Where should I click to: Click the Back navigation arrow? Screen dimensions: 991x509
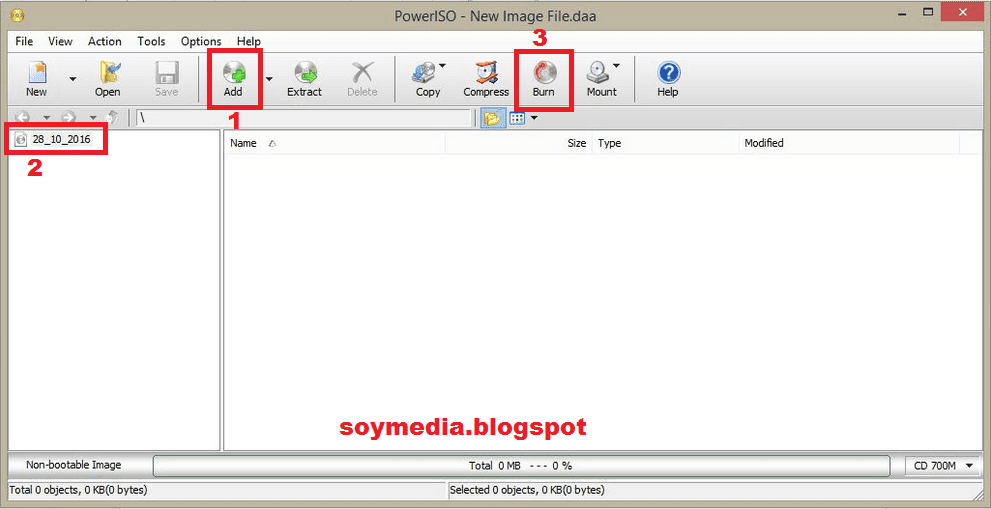coord(22,118)
